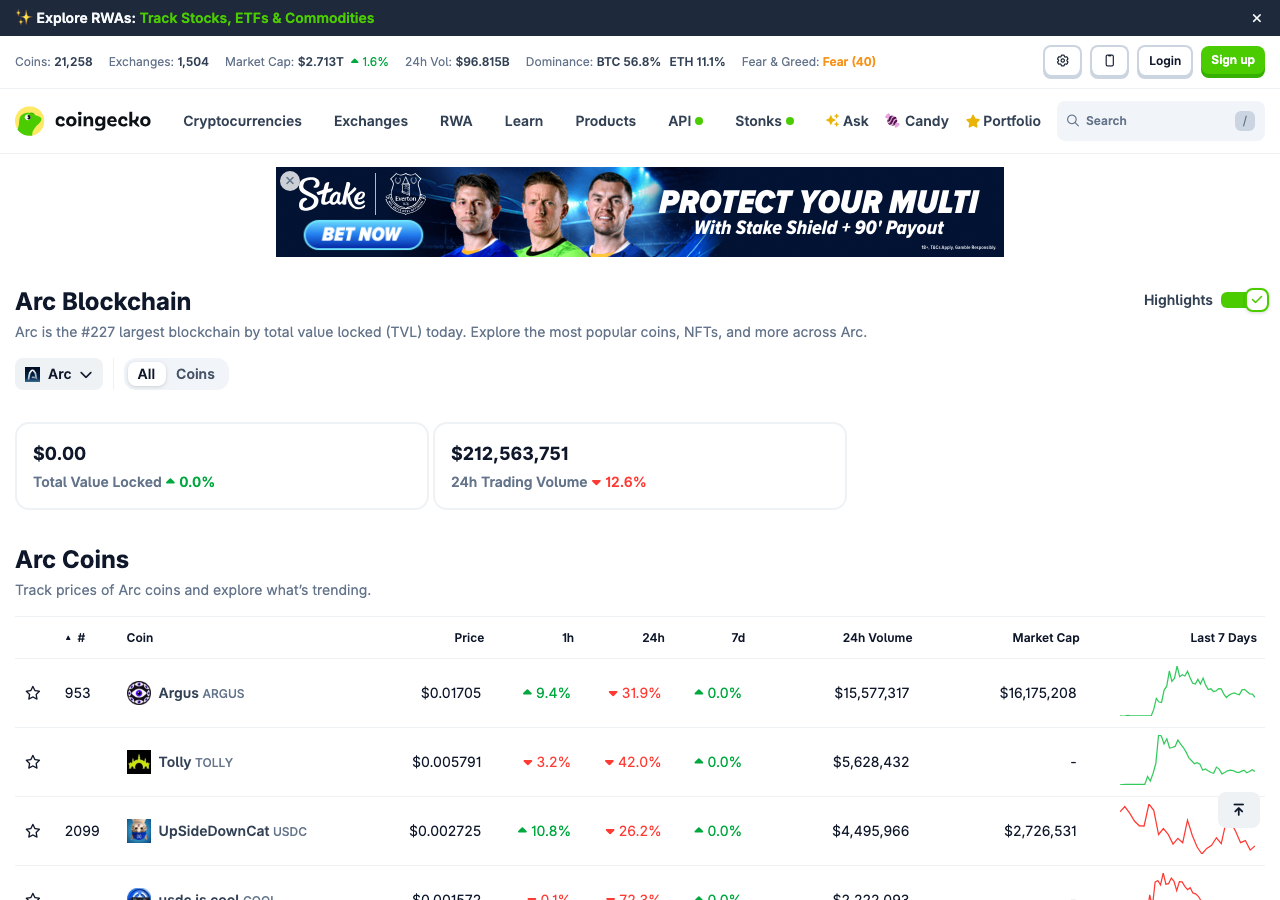Viewport: 1280px width, 900px height.
Task: Select the All filter tab
Action: (146, 374)
